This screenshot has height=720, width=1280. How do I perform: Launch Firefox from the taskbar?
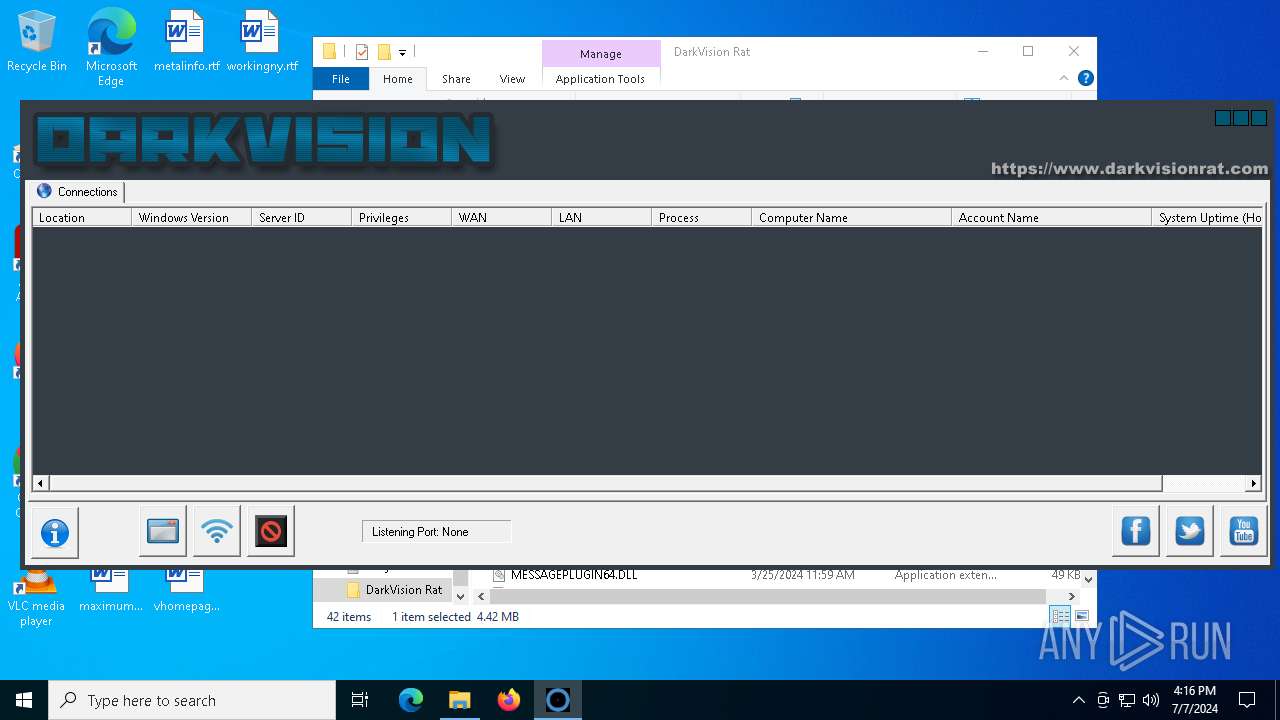pos(508,700)
